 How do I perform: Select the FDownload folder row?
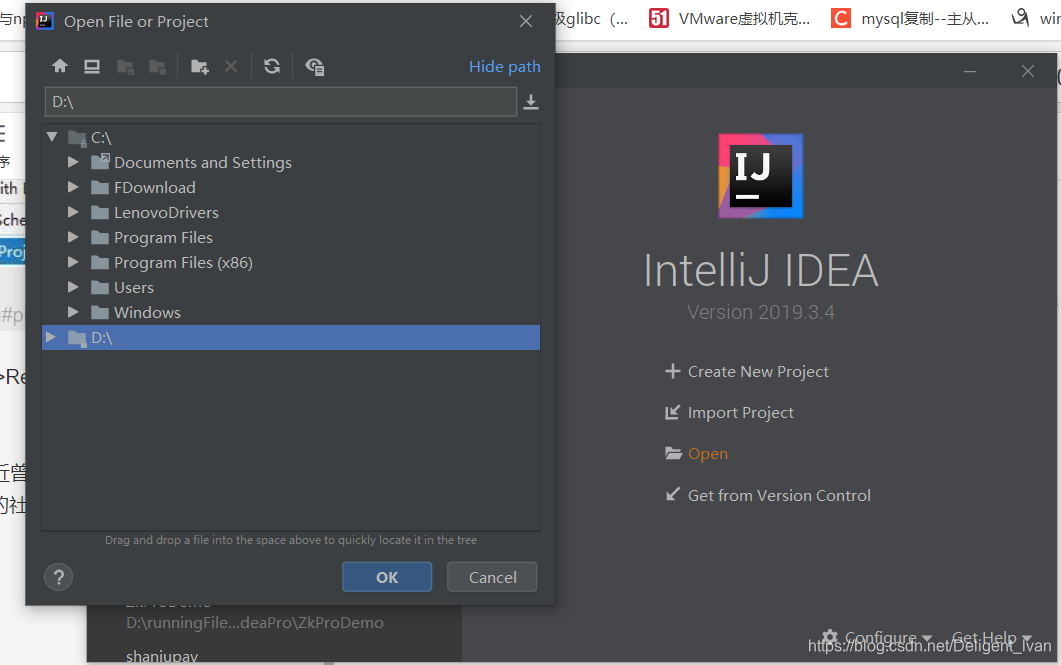(291, 187)
